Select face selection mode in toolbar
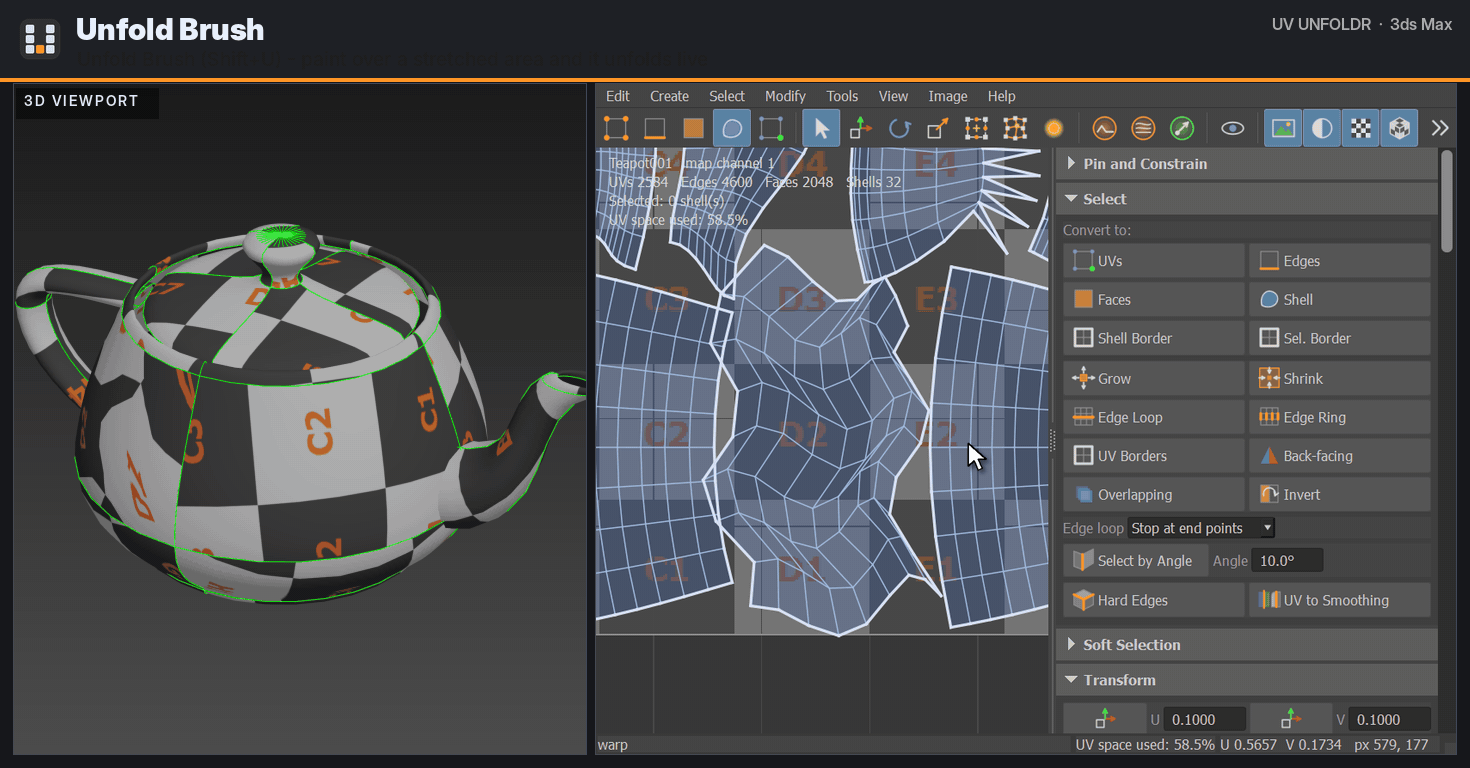Image resolution: width=1470 pixels, height=768 pixels. click(x=694, y=128)
